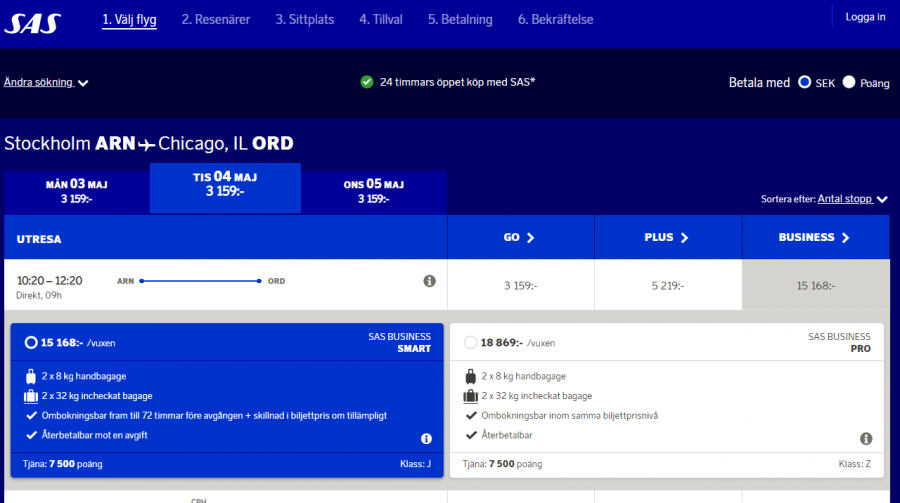Screen dimensions: 900x503
Task: Select pay with SEK radio button
Action: tap(804, 82)
